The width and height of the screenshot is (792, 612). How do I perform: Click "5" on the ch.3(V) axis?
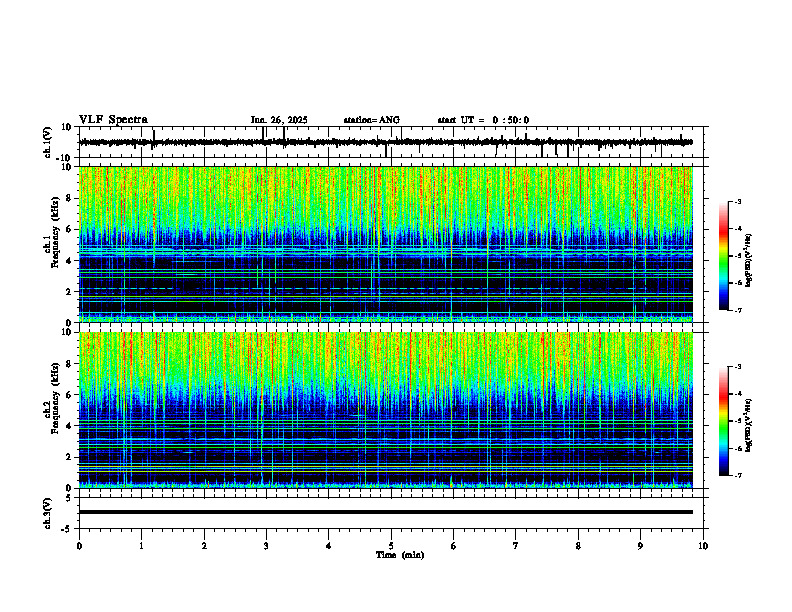70,498
